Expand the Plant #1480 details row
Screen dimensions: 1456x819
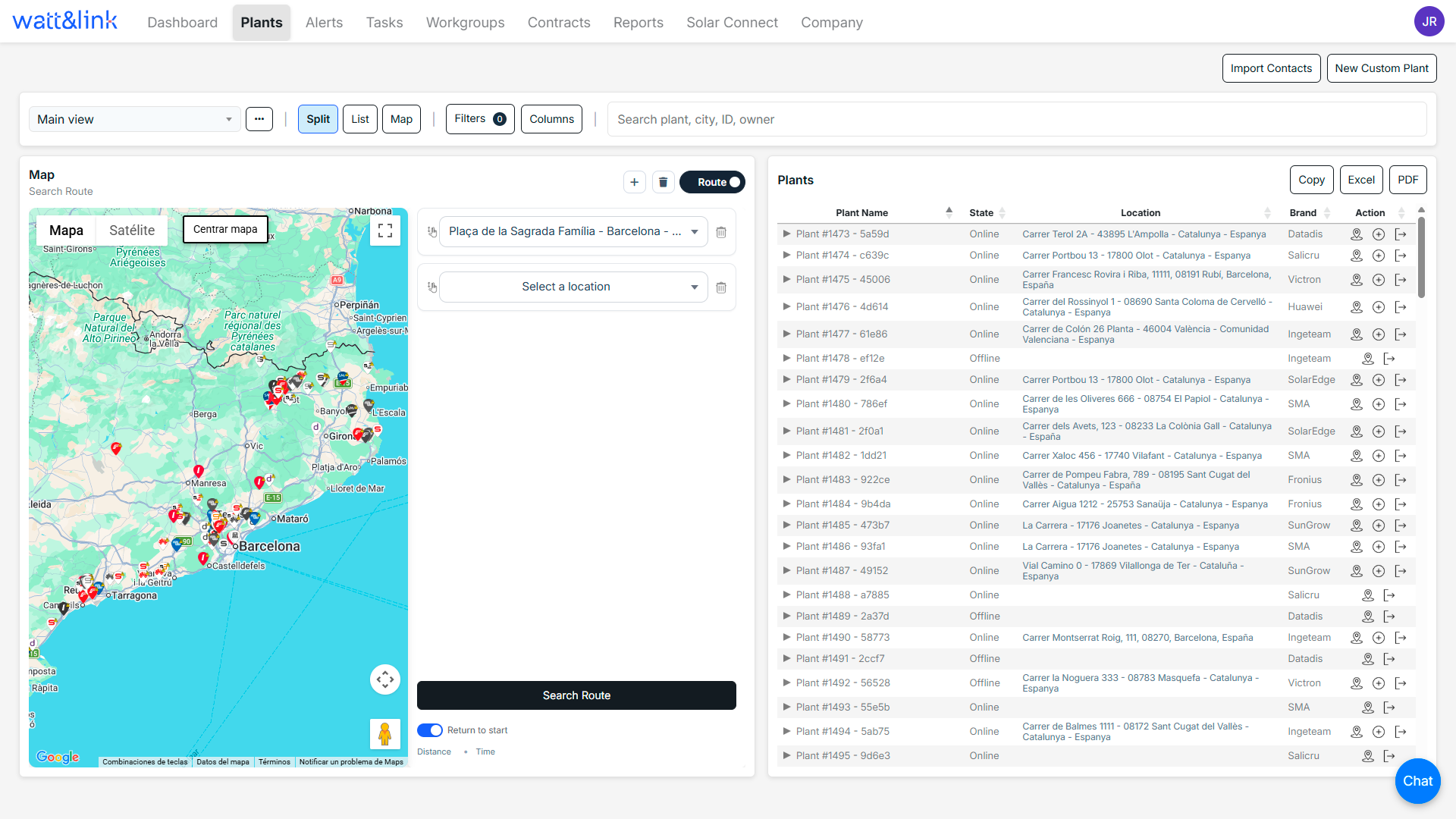786,403
